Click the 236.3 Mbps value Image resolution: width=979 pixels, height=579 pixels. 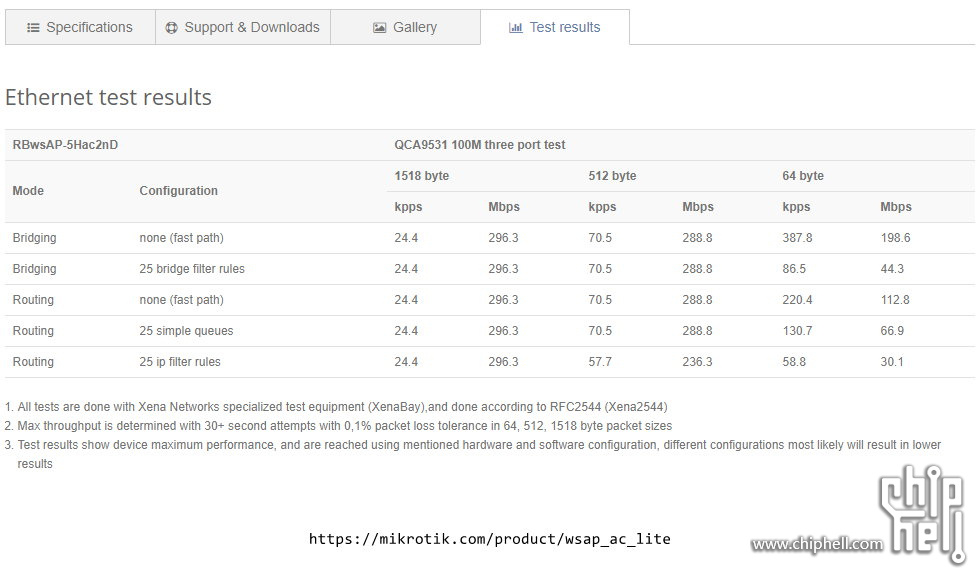[697, 362]
